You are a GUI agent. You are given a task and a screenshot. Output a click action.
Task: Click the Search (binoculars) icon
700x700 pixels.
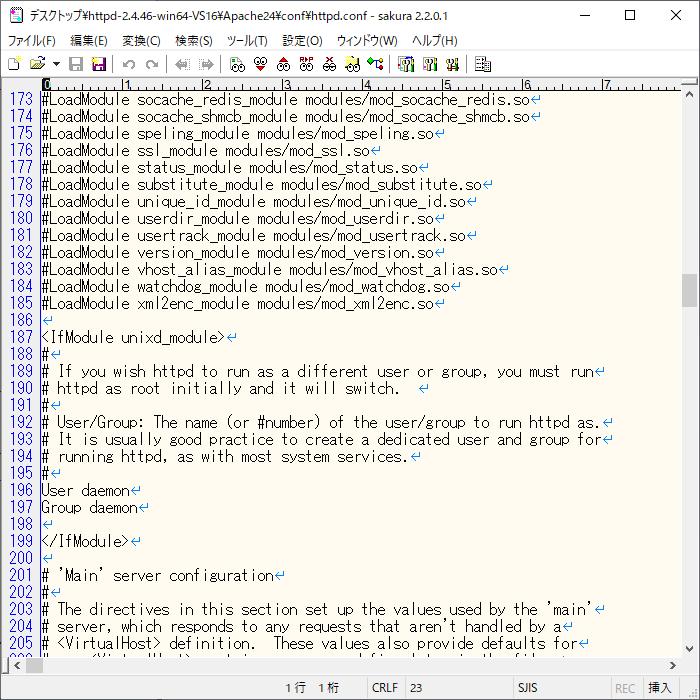[x=237, y=64]
